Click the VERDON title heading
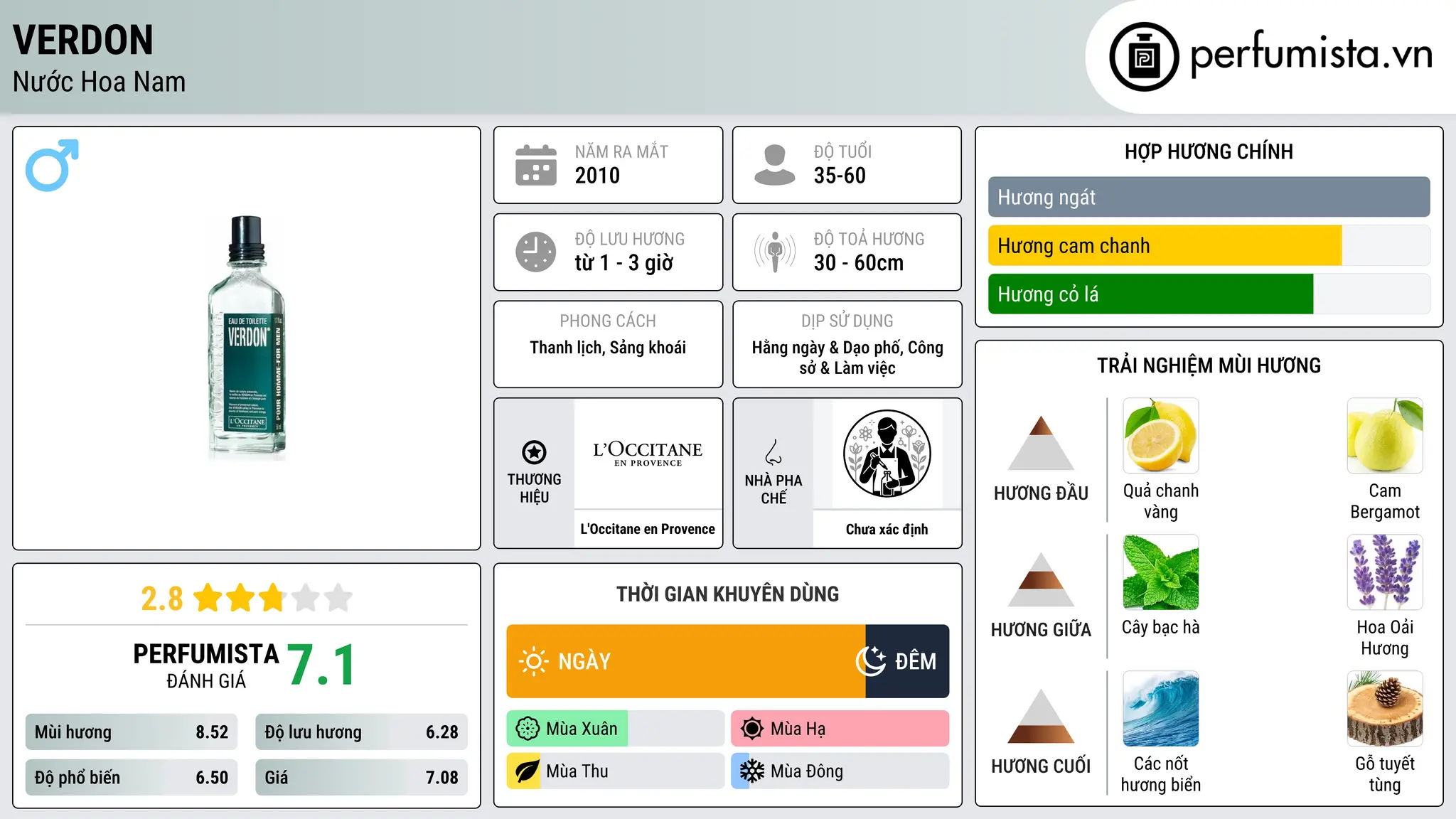 [83, 40]
